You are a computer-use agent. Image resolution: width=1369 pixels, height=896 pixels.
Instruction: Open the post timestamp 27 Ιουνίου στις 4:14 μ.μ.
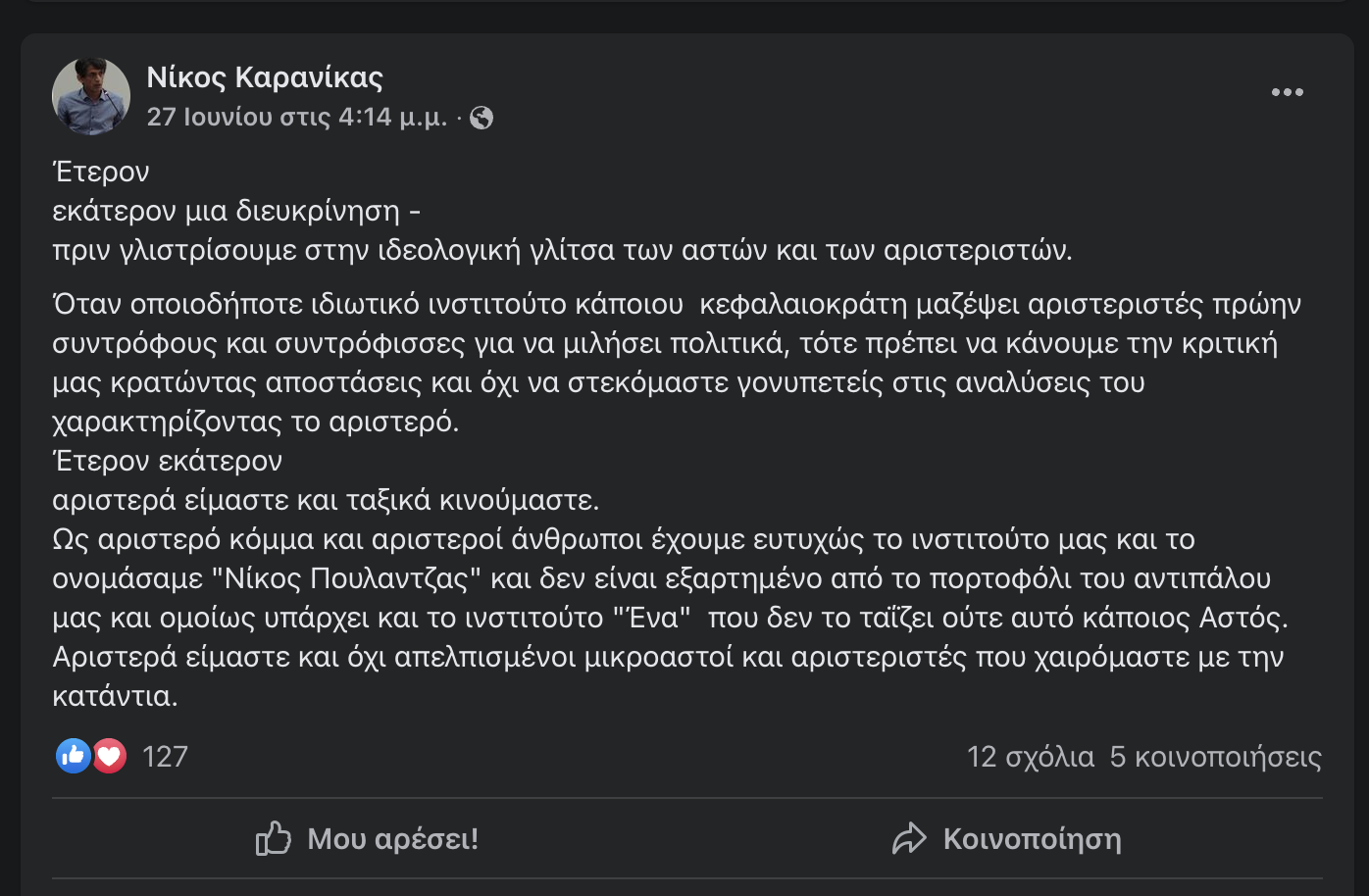(x=296, y=118)
